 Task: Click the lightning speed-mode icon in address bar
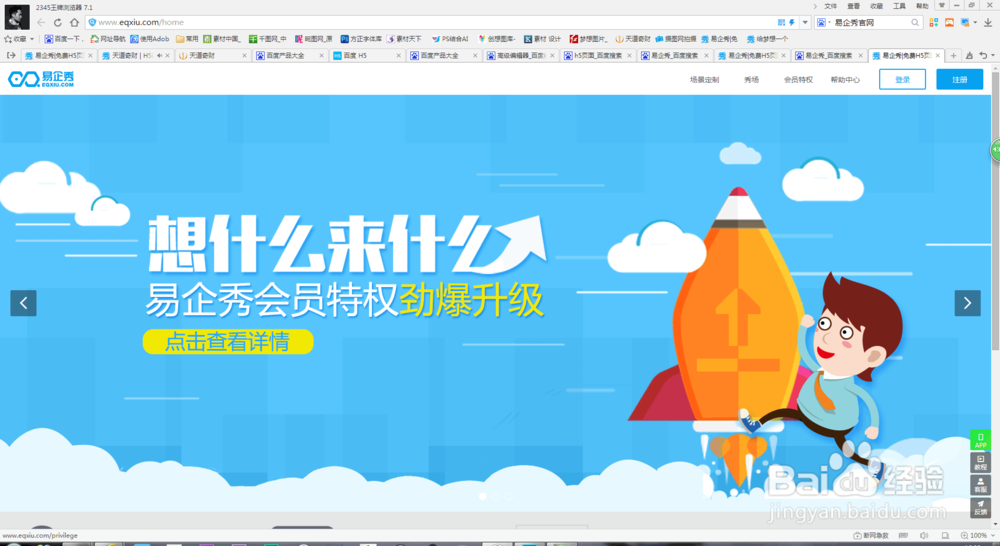[791, 22]
